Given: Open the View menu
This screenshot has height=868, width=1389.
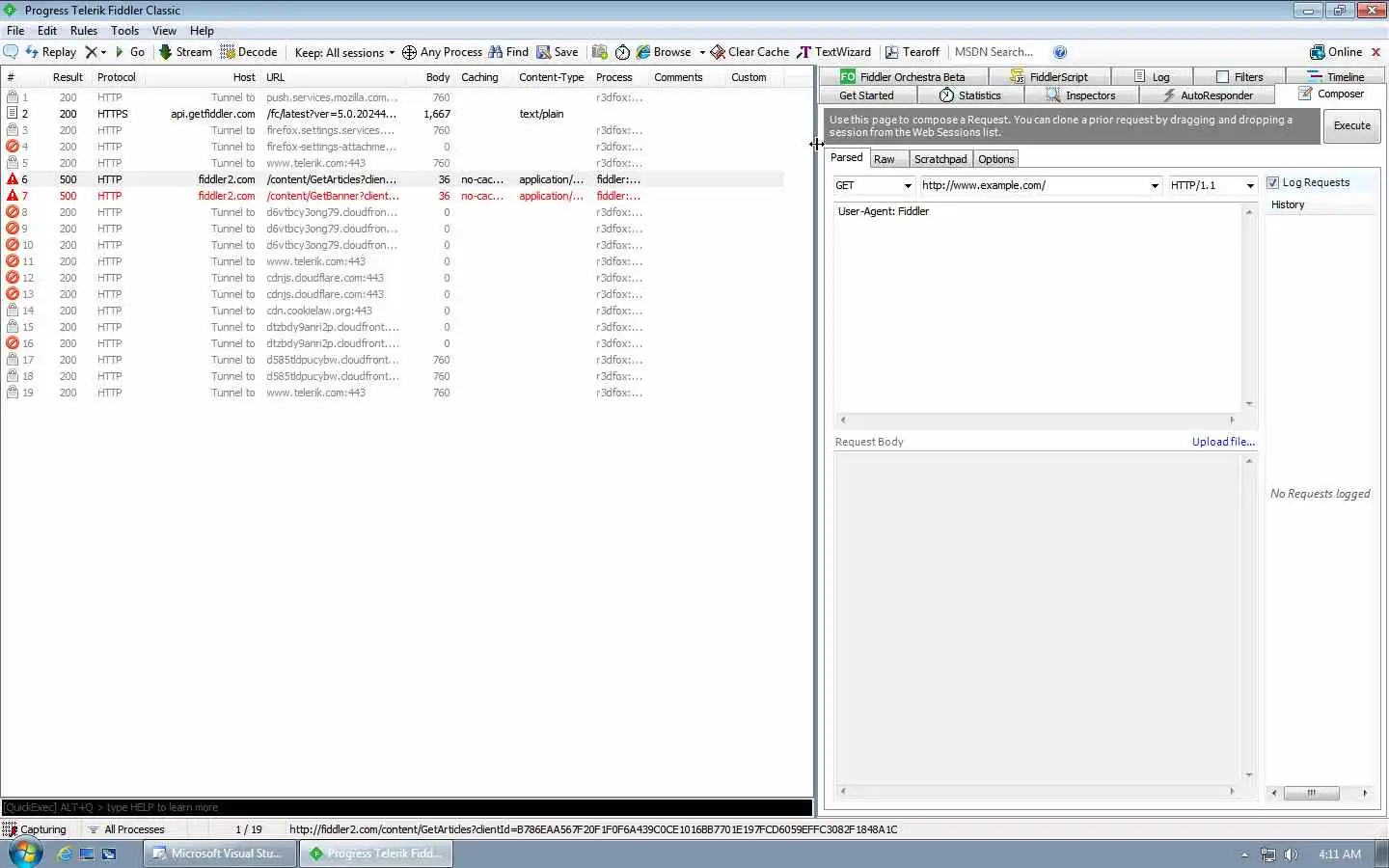Looking at the screenshot, I should pos(164,31).
